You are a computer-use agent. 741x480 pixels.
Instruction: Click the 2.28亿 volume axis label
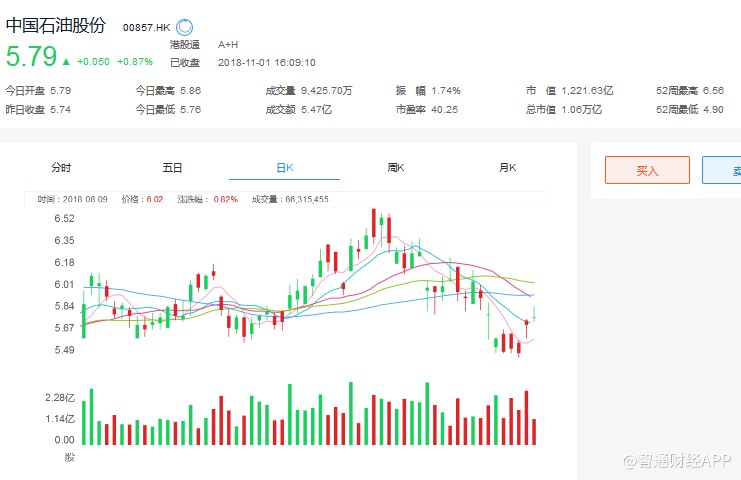pos(62,399)
